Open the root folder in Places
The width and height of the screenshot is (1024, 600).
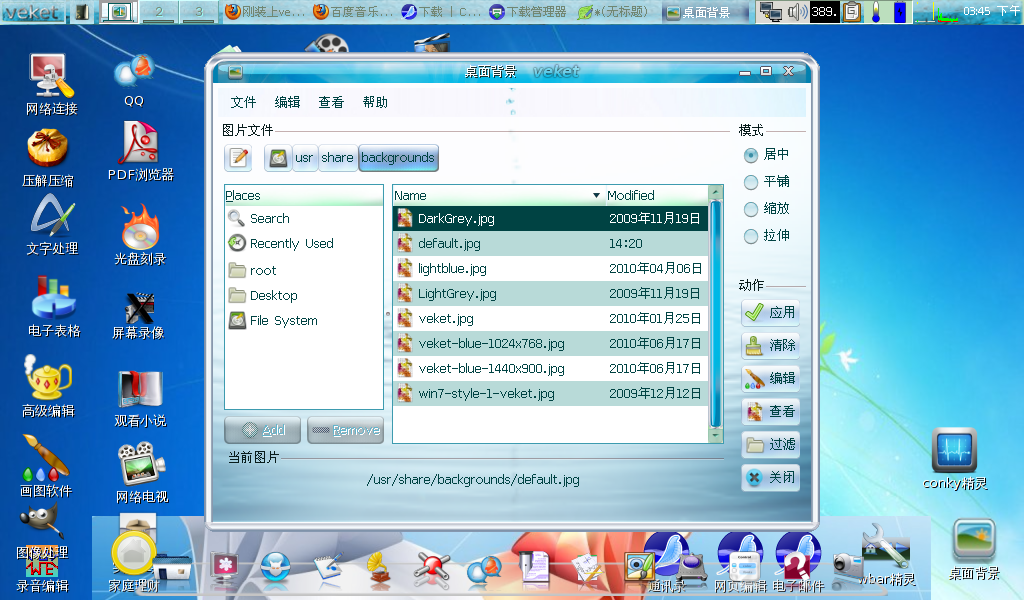[304, 270]
